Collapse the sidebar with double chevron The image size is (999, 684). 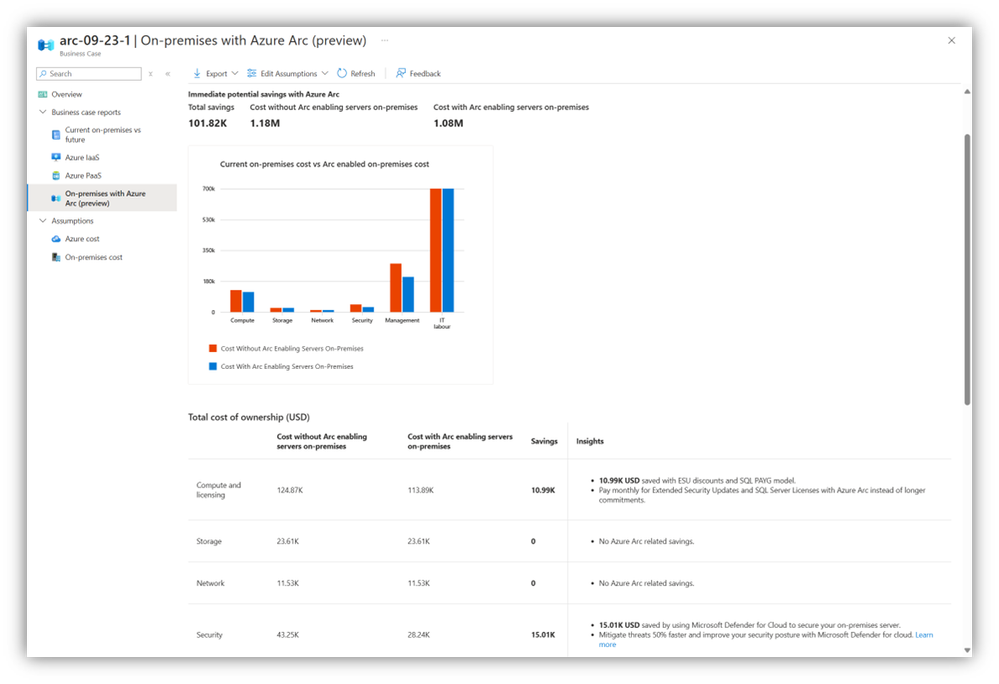coord(168,74)
